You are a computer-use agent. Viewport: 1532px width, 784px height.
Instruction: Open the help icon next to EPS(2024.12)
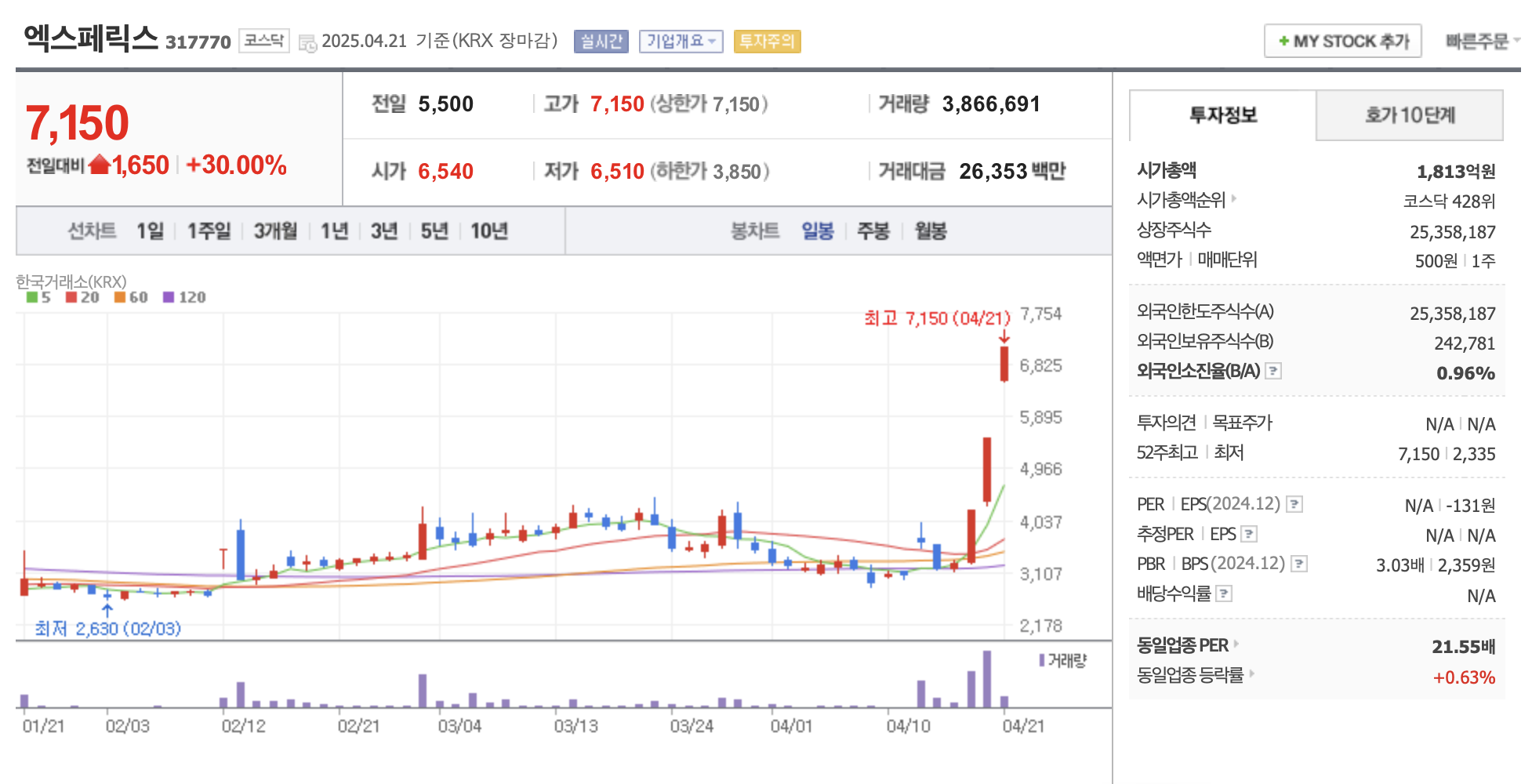pos(1295,504)
